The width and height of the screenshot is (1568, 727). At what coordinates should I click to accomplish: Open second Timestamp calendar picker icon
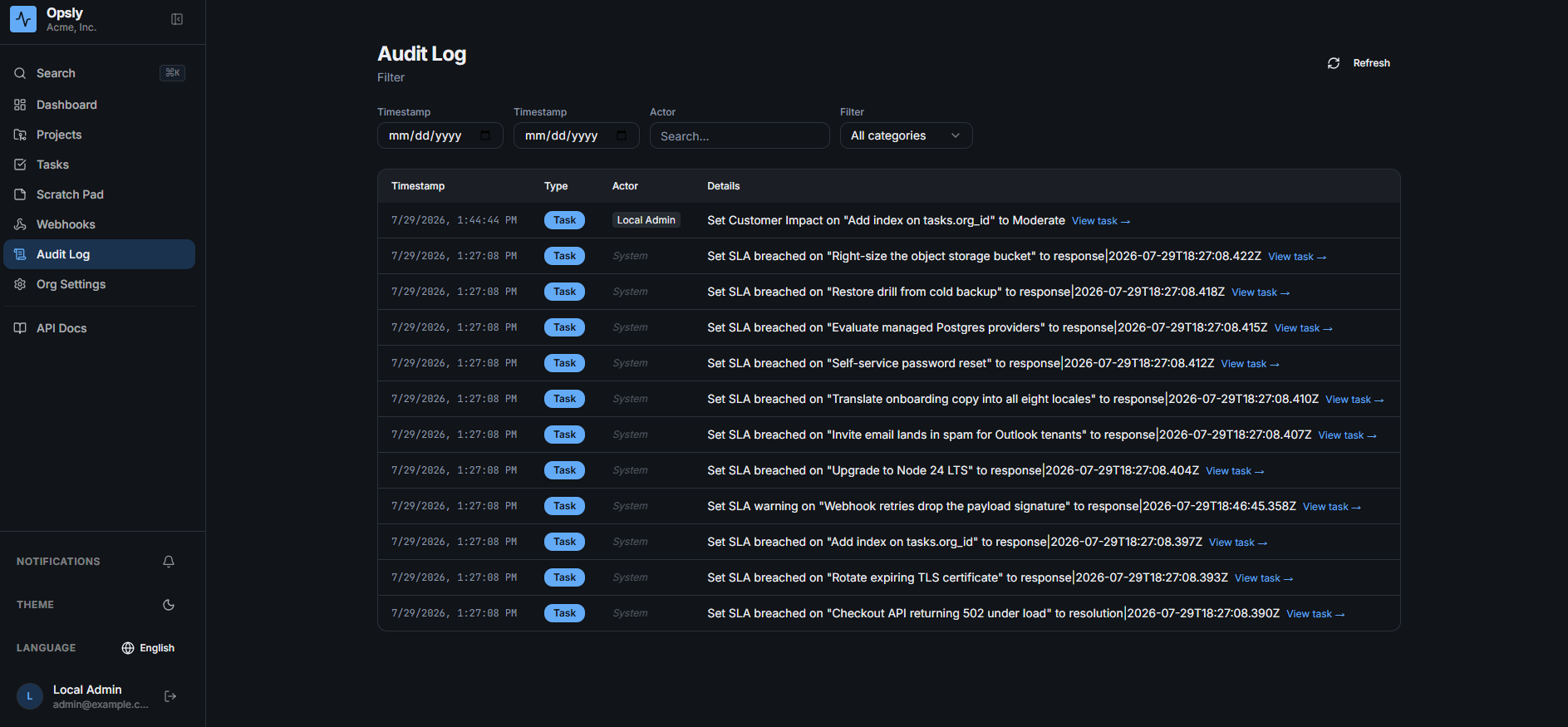point(622,135)
